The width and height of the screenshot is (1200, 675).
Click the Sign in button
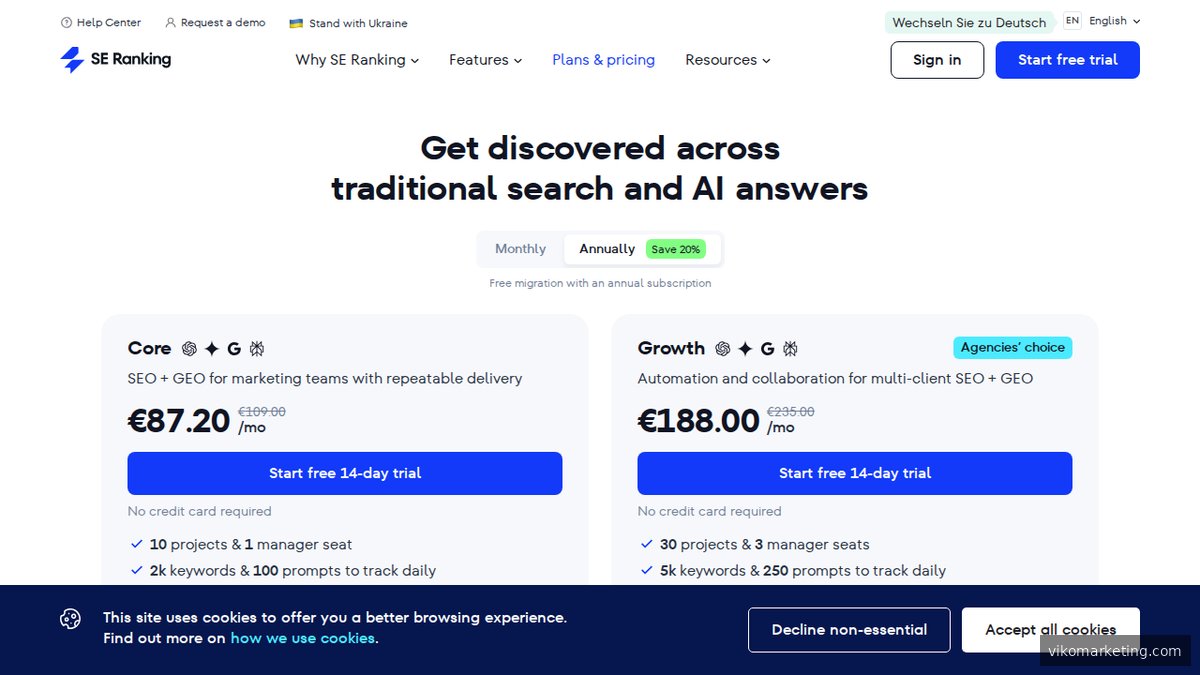tap(937, 60)
